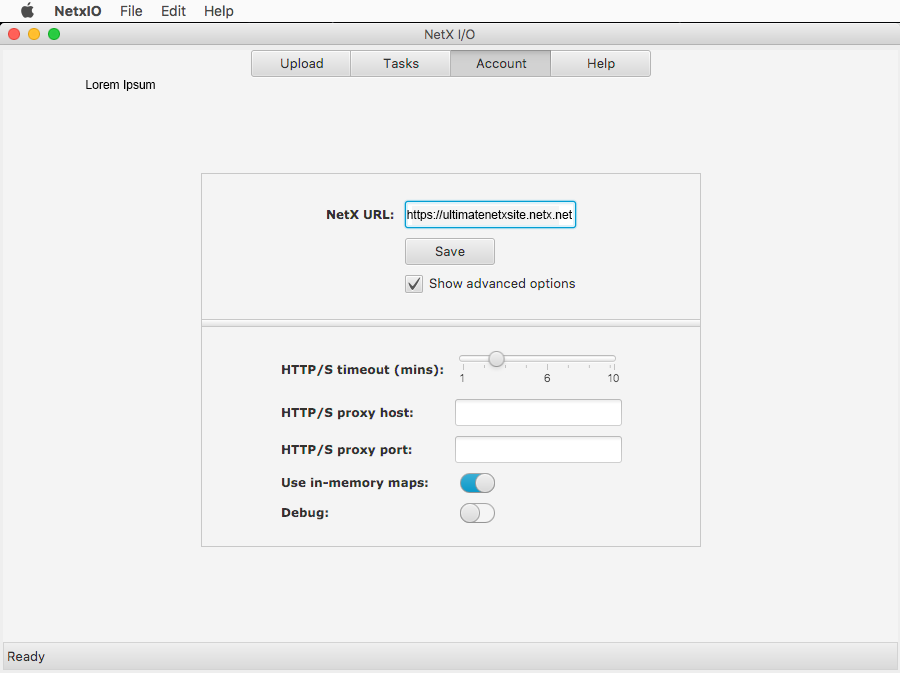Enable the Debug switch
900x673 pixels.
477,513
